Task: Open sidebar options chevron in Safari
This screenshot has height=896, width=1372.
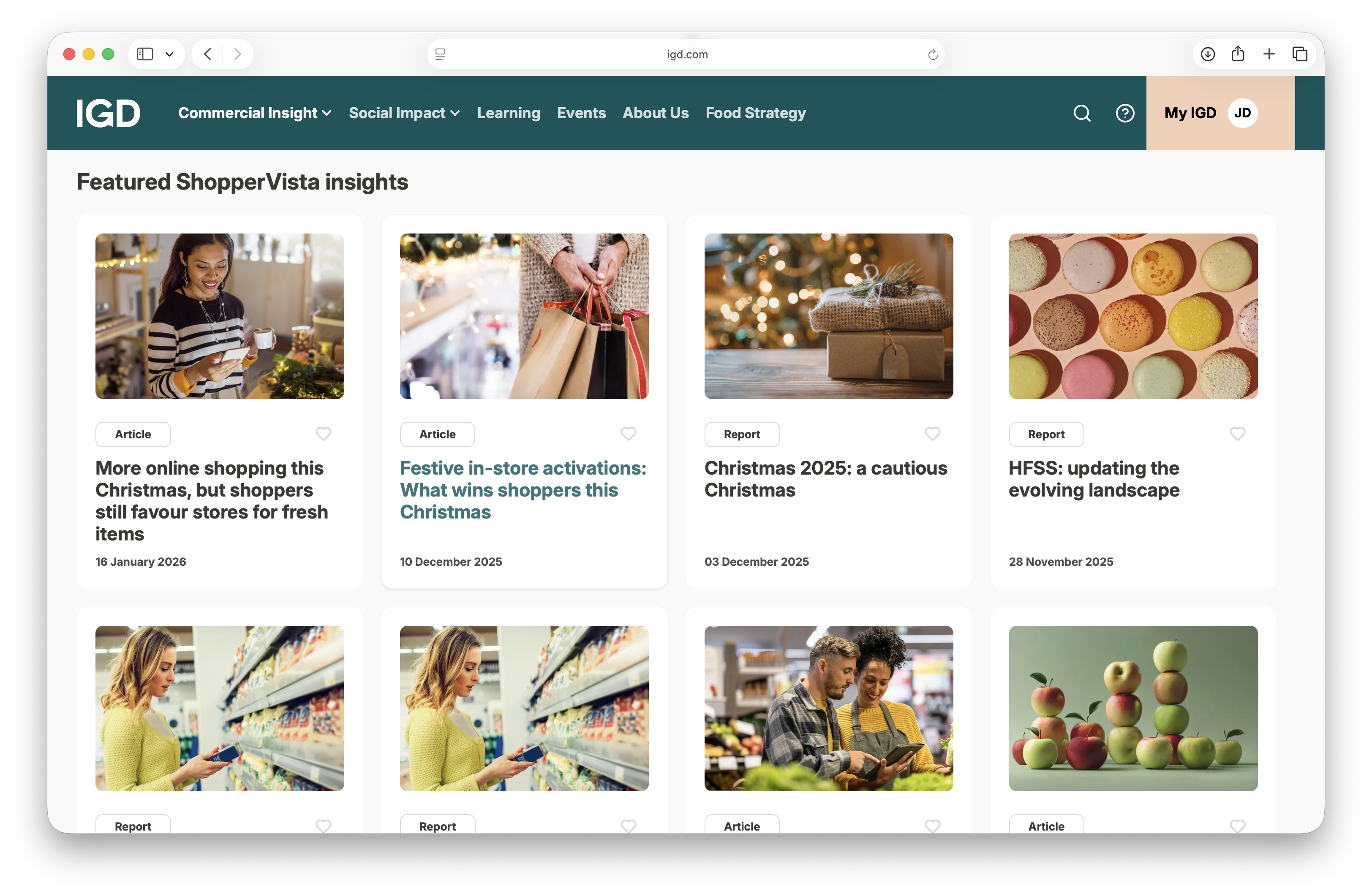Action: click(x=169, y=54)
